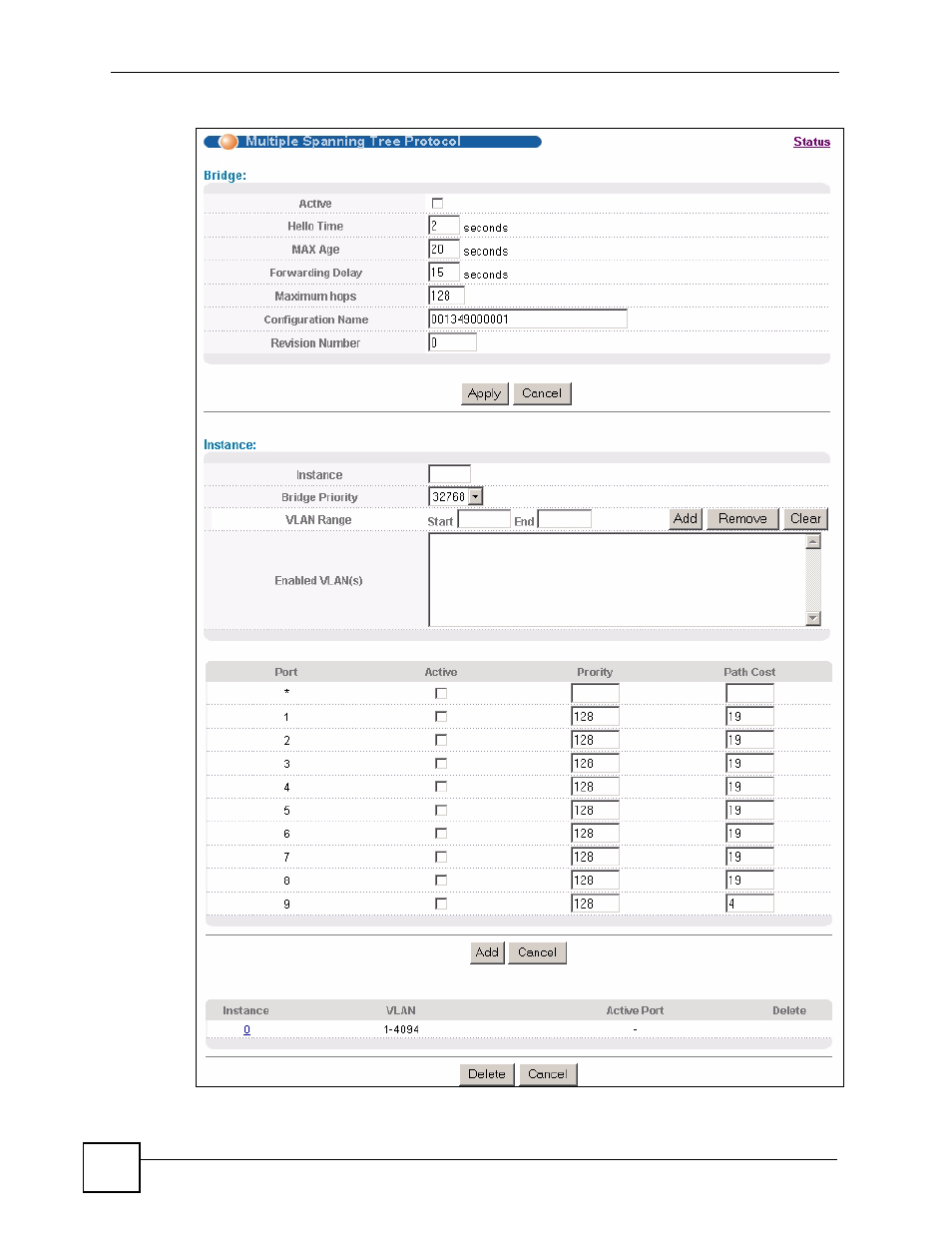Click the MAX Age field

[444, 250]
